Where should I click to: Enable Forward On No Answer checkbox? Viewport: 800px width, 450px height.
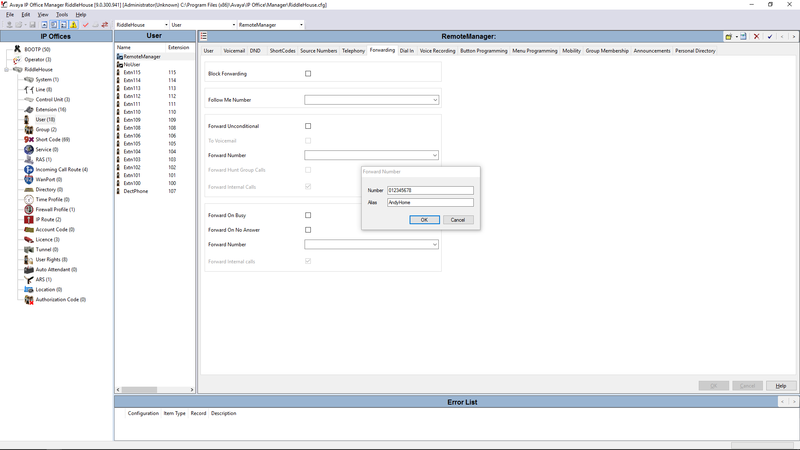[x=308, y=230]
